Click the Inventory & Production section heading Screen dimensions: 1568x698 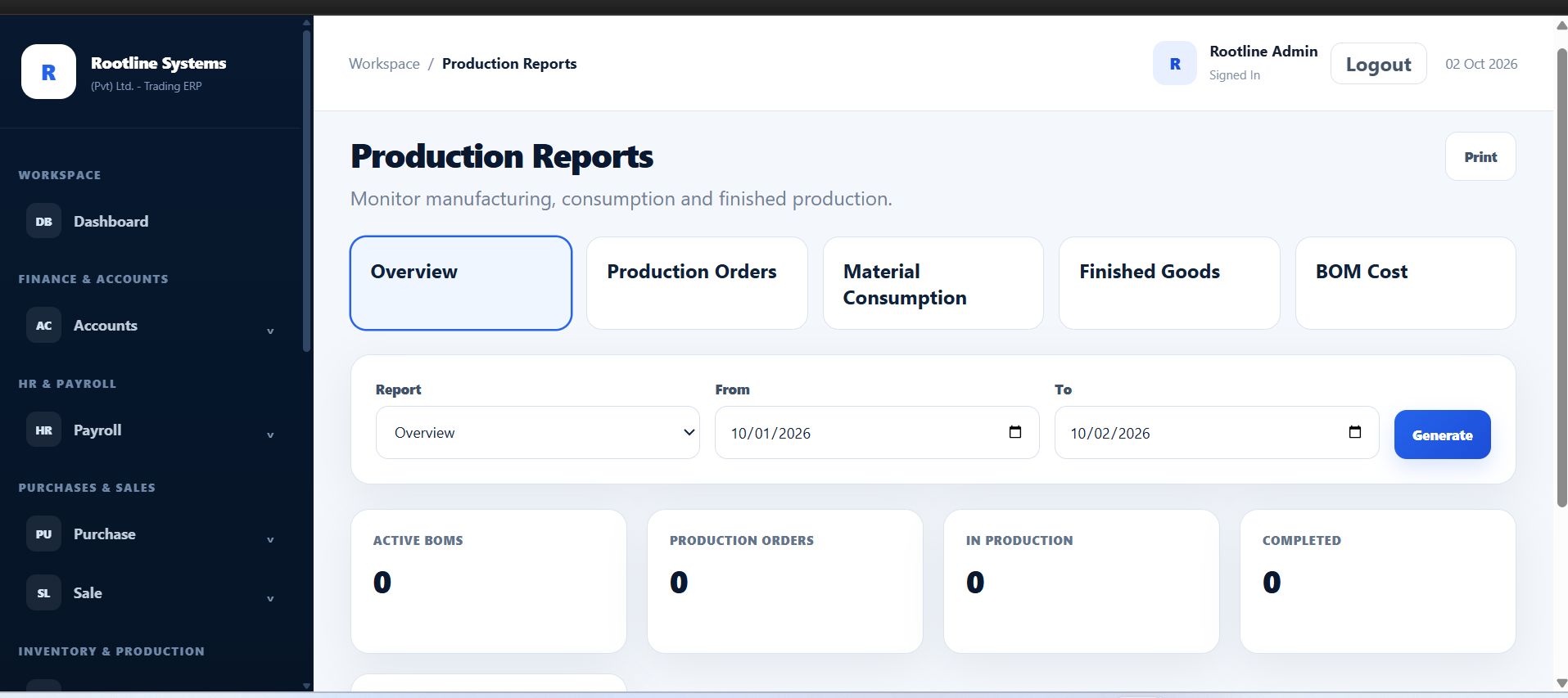pyautogui.click(x=111, y=651)
